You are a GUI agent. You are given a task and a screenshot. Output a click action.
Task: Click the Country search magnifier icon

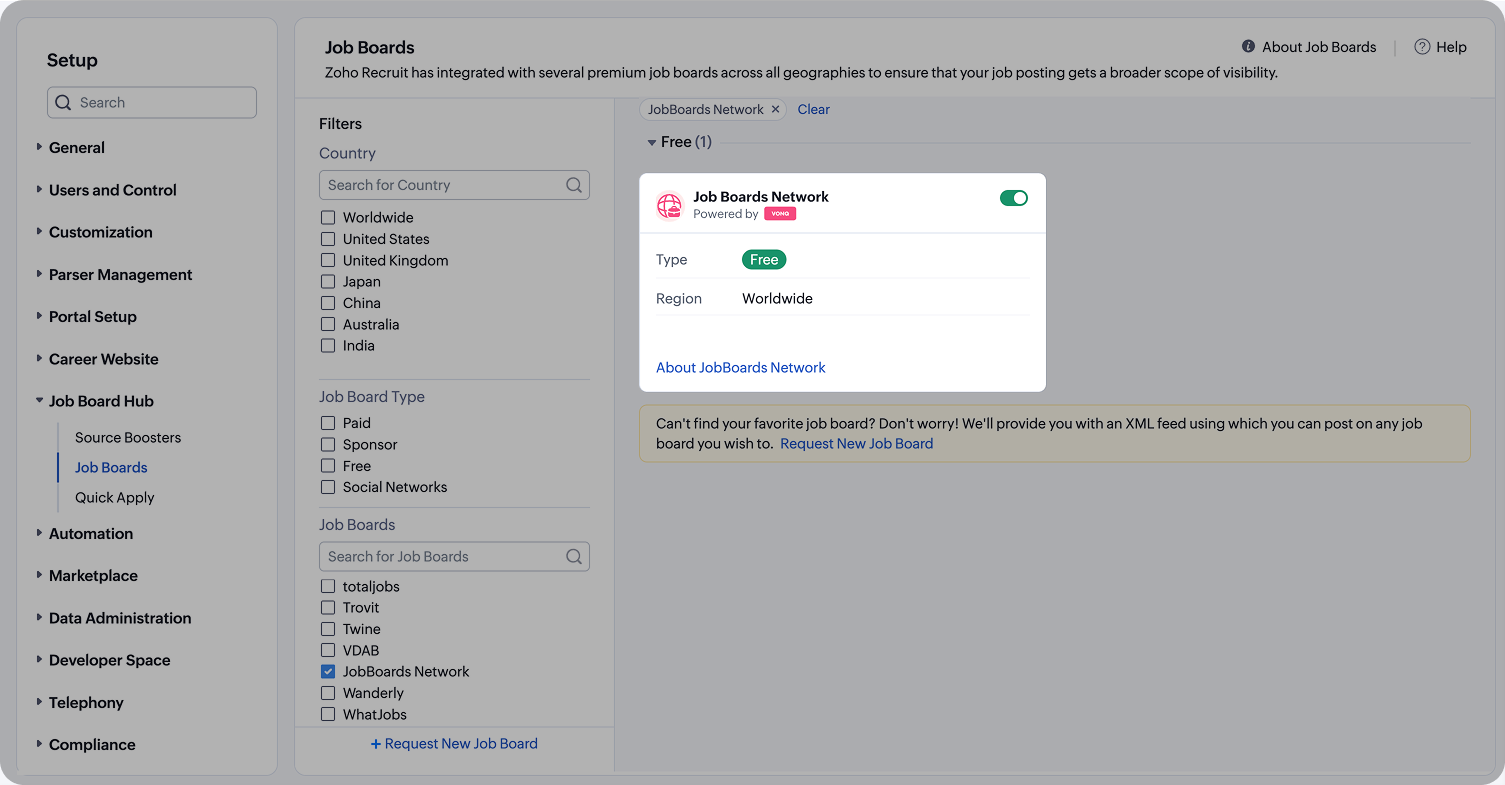pyautogui.click(x=574, y=185)
